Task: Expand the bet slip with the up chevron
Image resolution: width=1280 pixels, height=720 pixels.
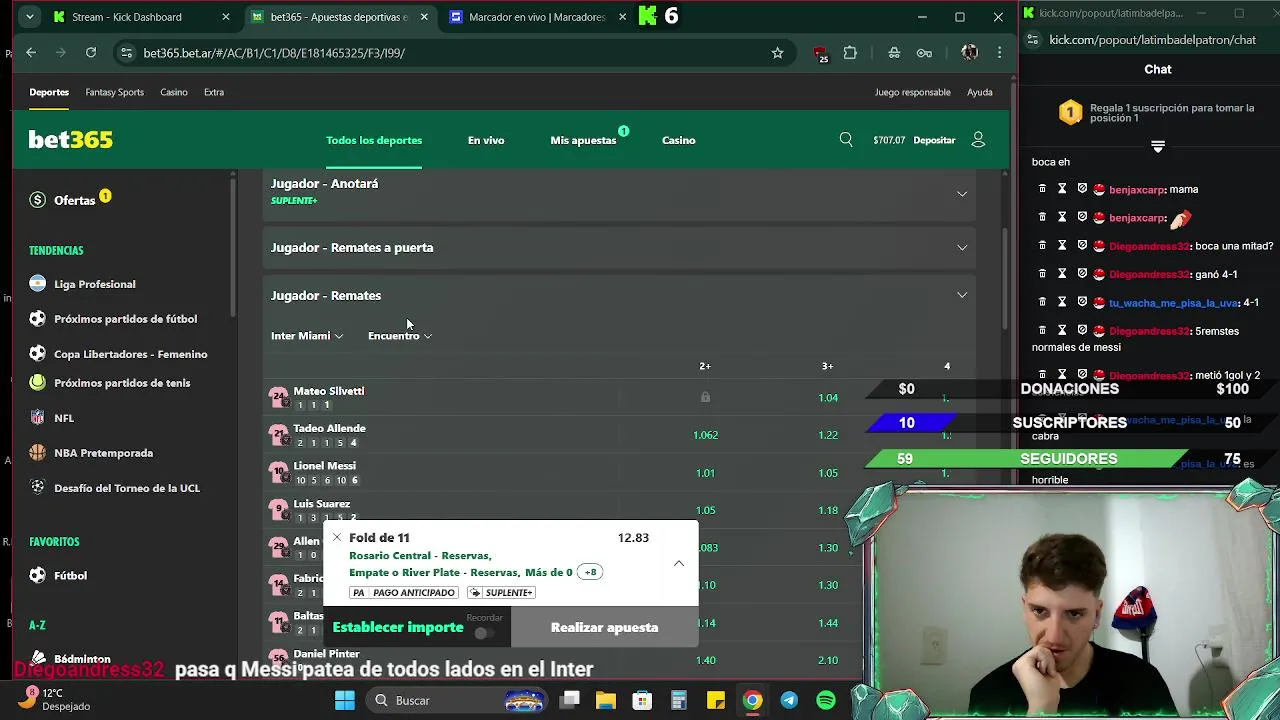Action: pos(679,563)
